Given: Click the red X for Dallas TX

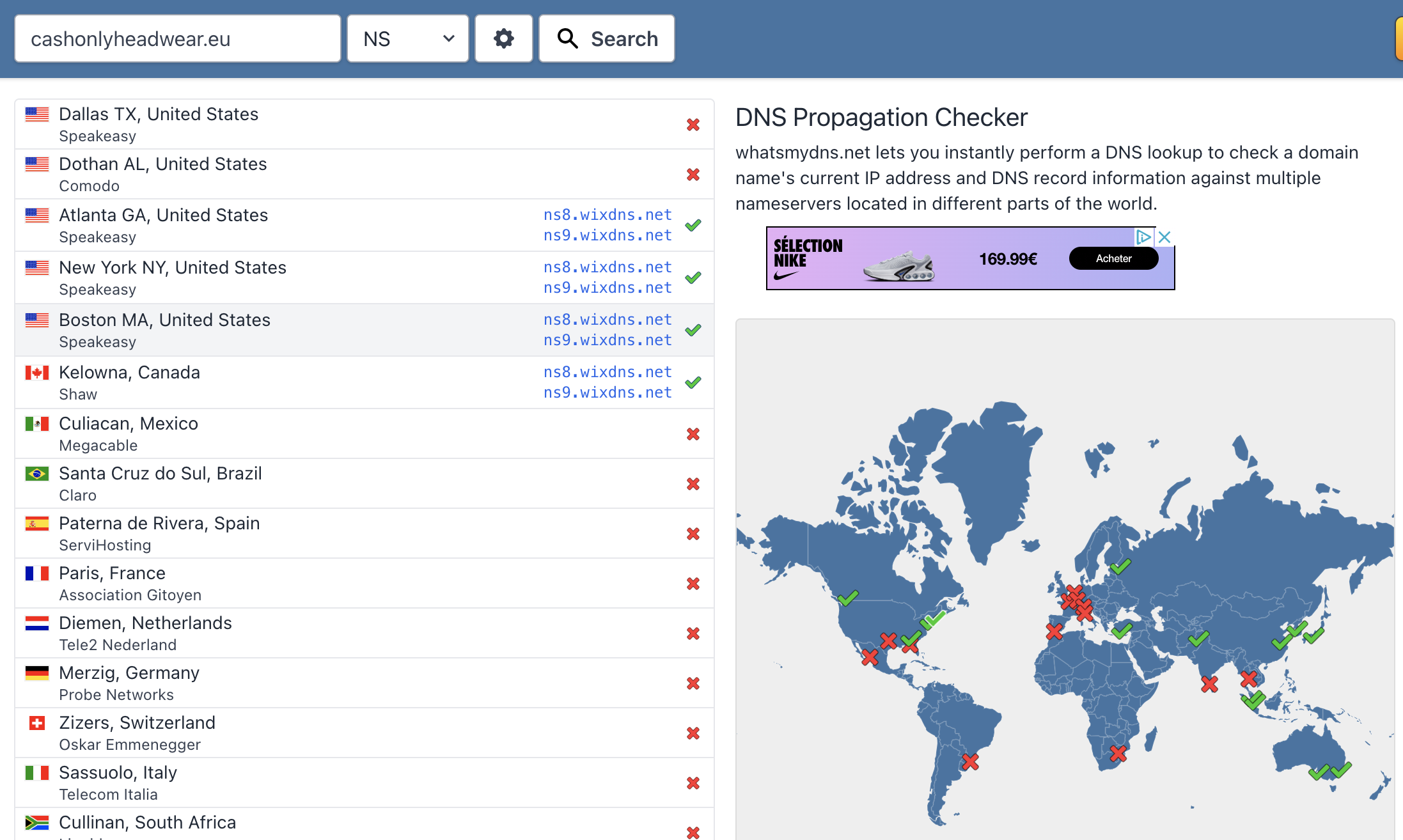Looking at the screenshot, I should click(693, 125).
